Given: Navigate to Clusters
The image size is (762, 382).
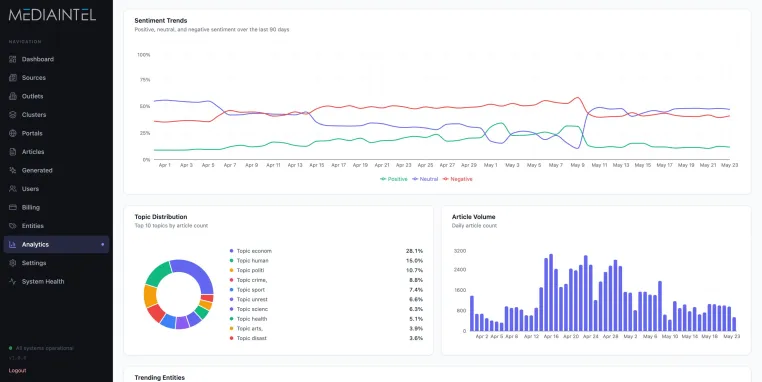Looking at the screenshot, I should click(56, 115).
